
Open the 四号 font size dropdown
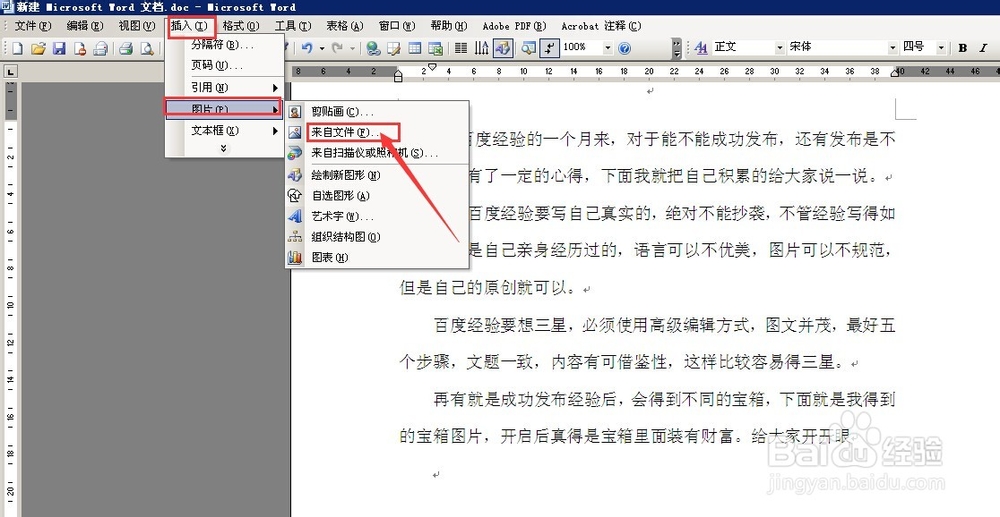pyautogui.click(x=941, y=48)
